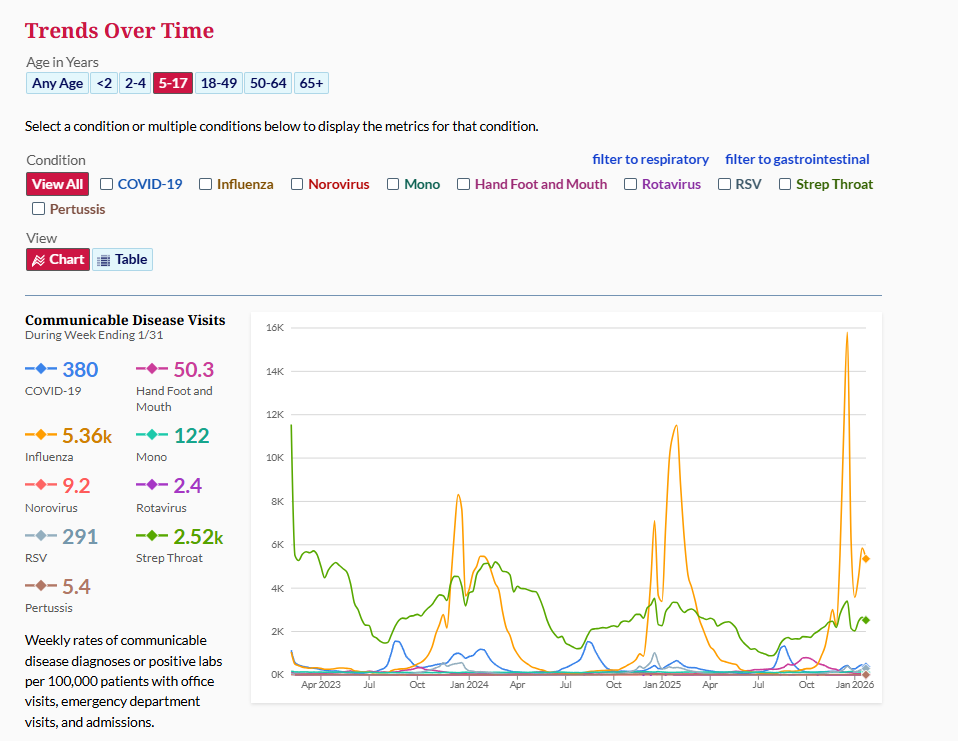Screen dimensions: 958x741
Task: Click the COVID-19 blue legend marker icon
Action: point(42,370)
